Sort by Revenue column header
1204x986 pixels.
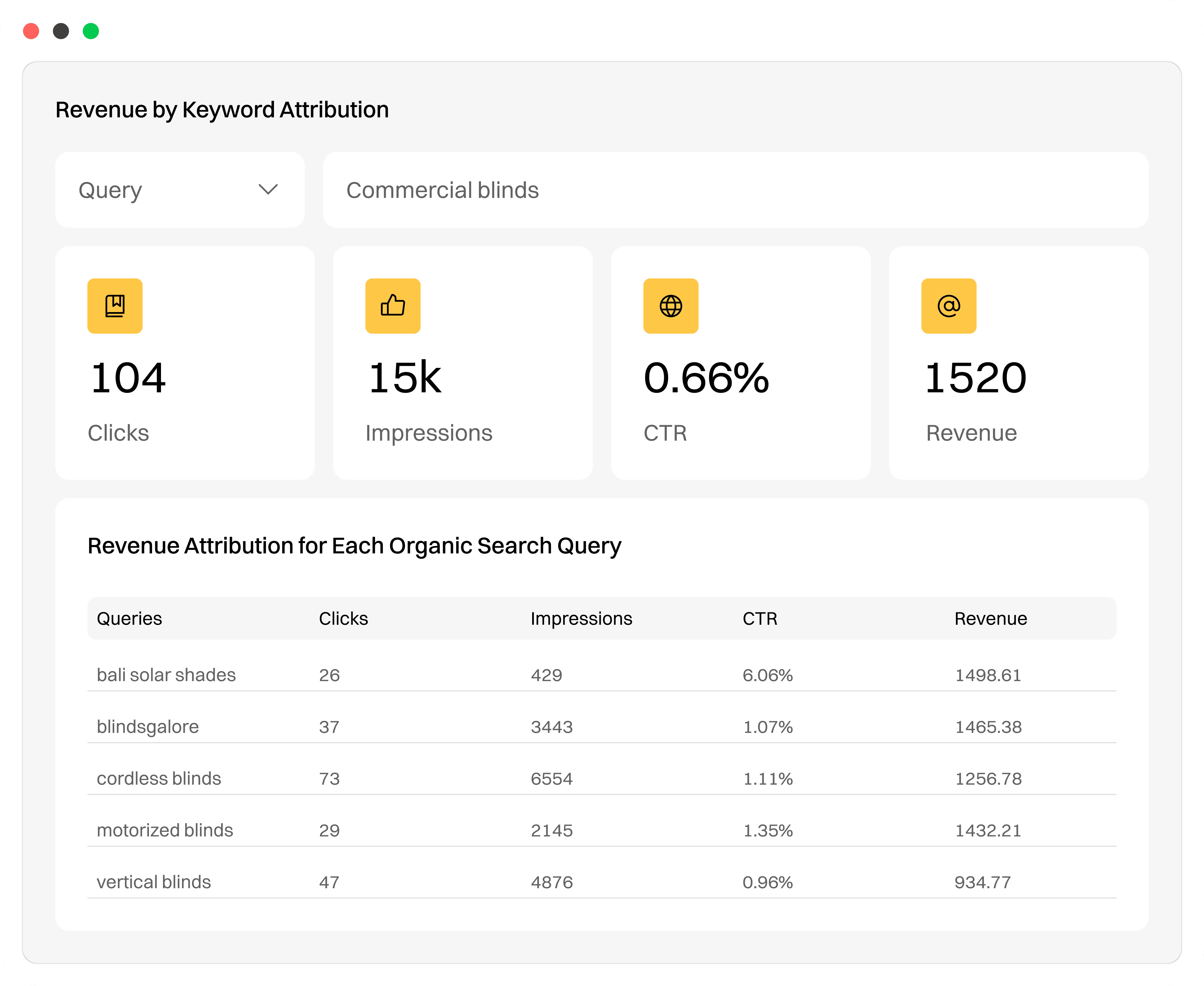coord(991,618)
